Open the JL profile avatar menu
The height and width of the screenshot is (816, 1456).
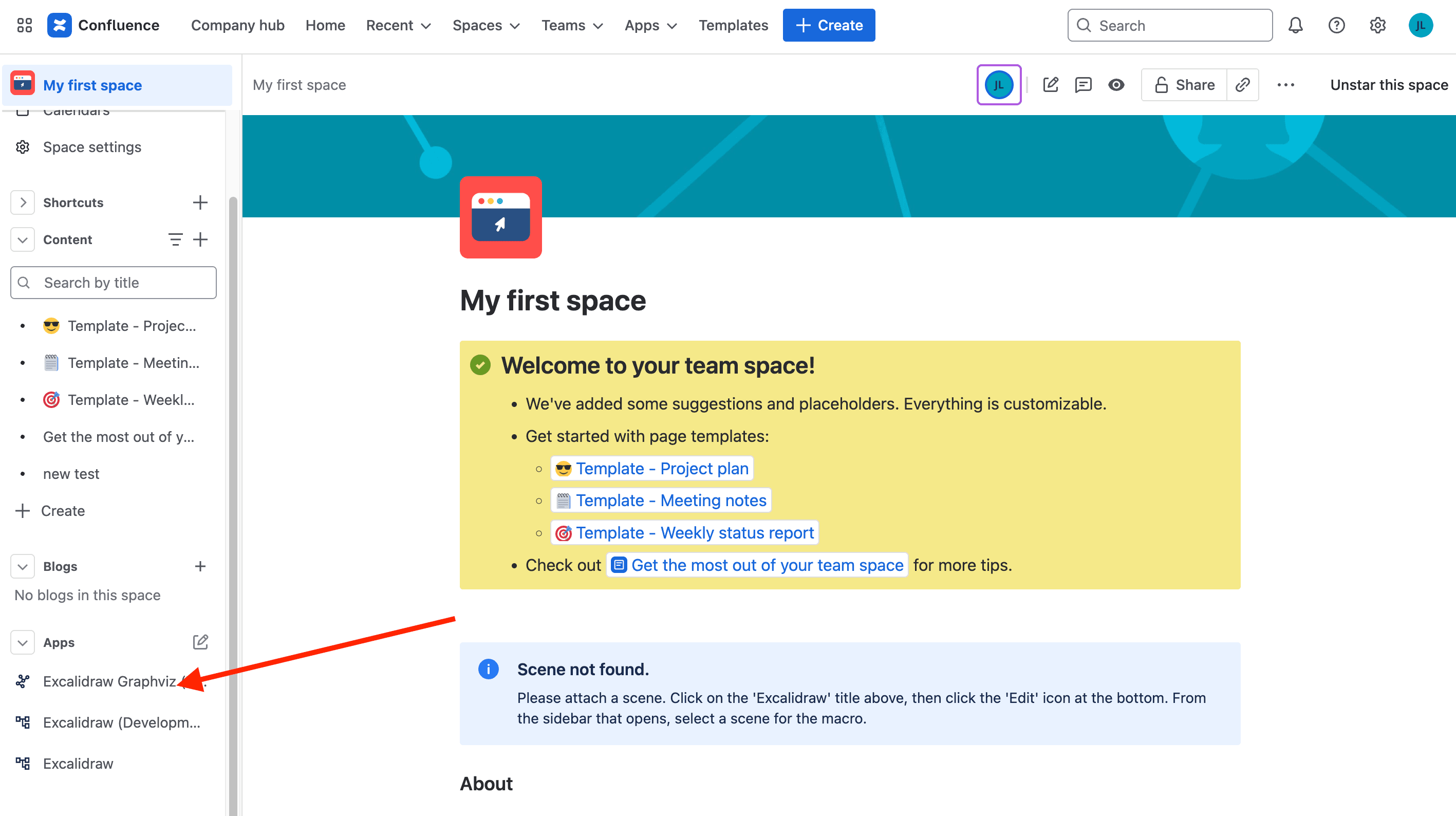pyautogui.click(x=1420, y=26)
